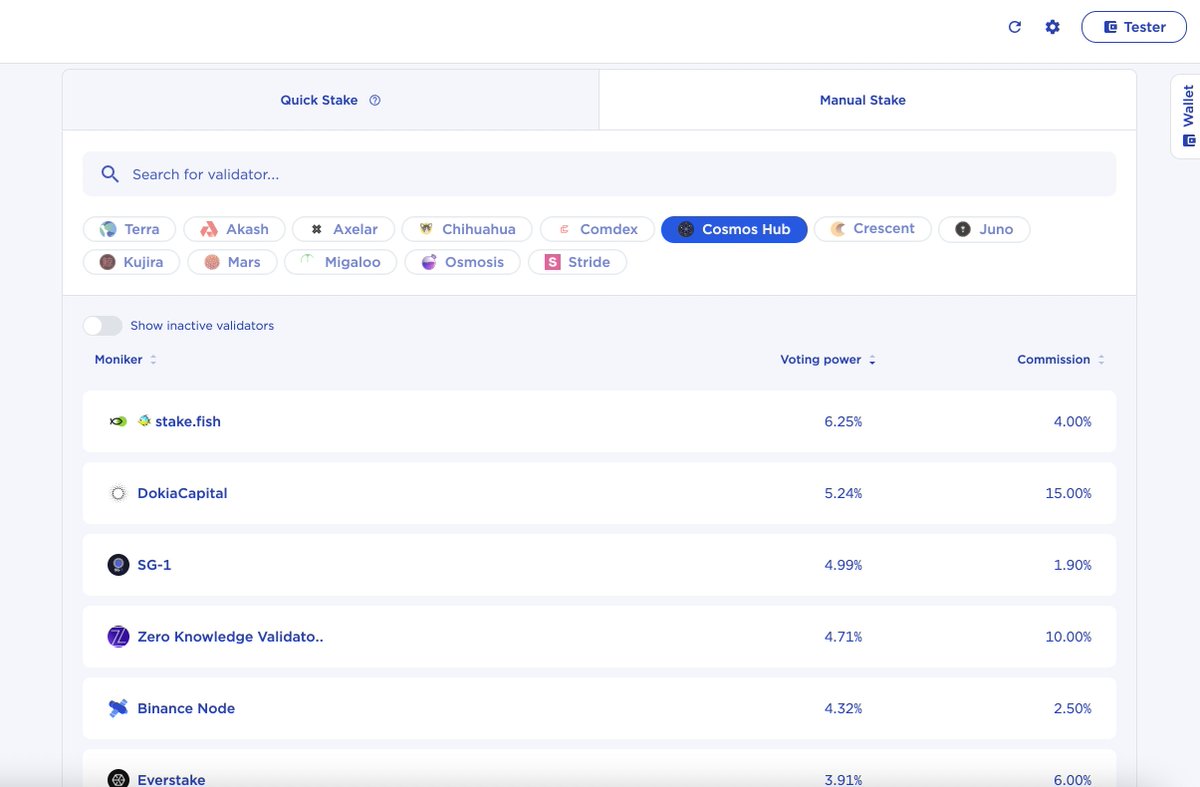Click the DokiaCapital validator logo
The height and width of the screenshot is (787, 1200).
(118, 493)
